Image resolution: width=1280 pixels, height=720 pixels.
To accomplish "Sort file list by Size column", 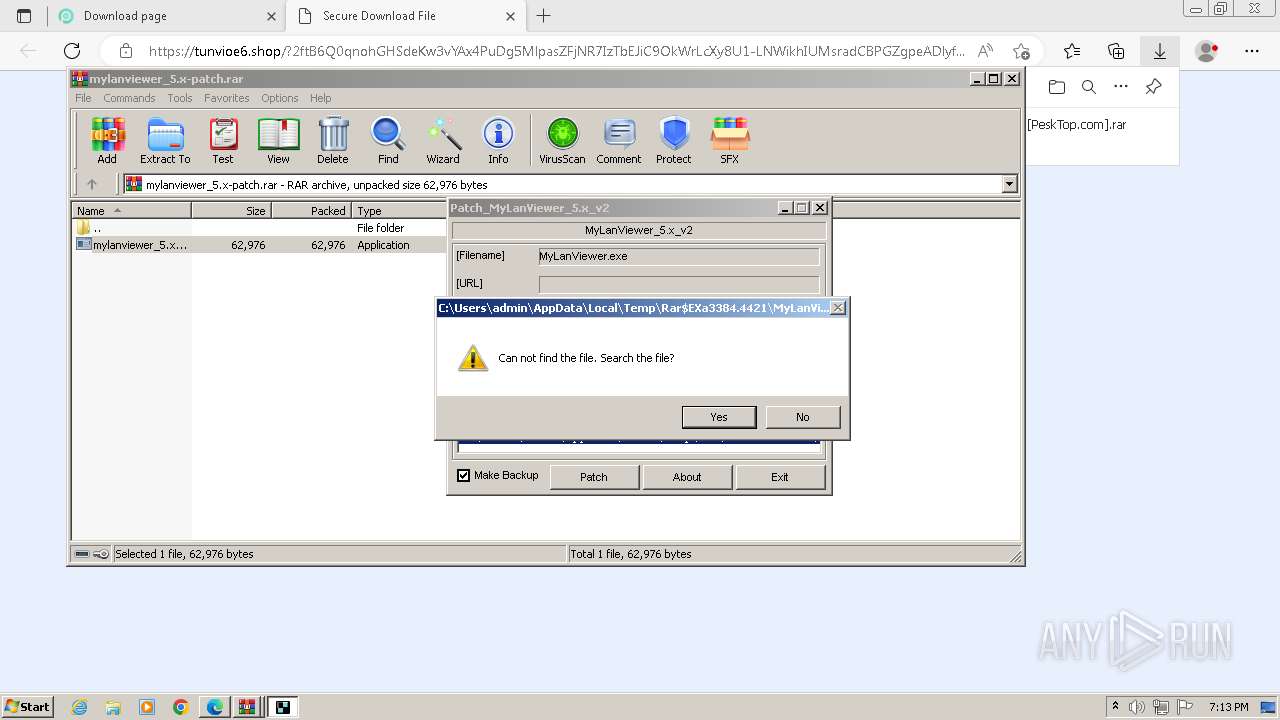I will point(231,210).
